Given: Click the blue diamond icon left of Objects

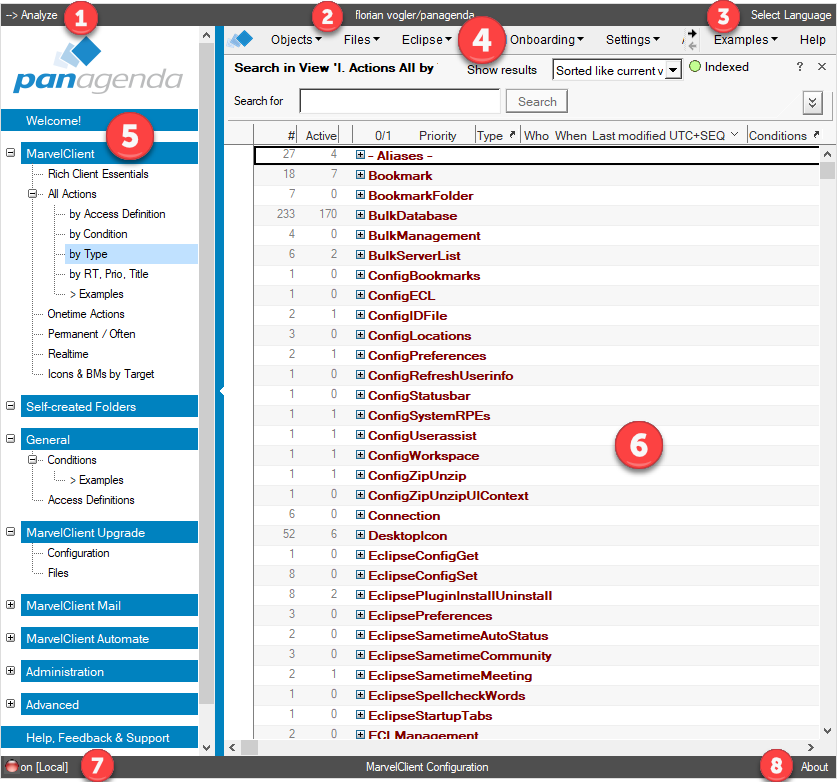Looking at the screenshot, I should pos(240,40).
